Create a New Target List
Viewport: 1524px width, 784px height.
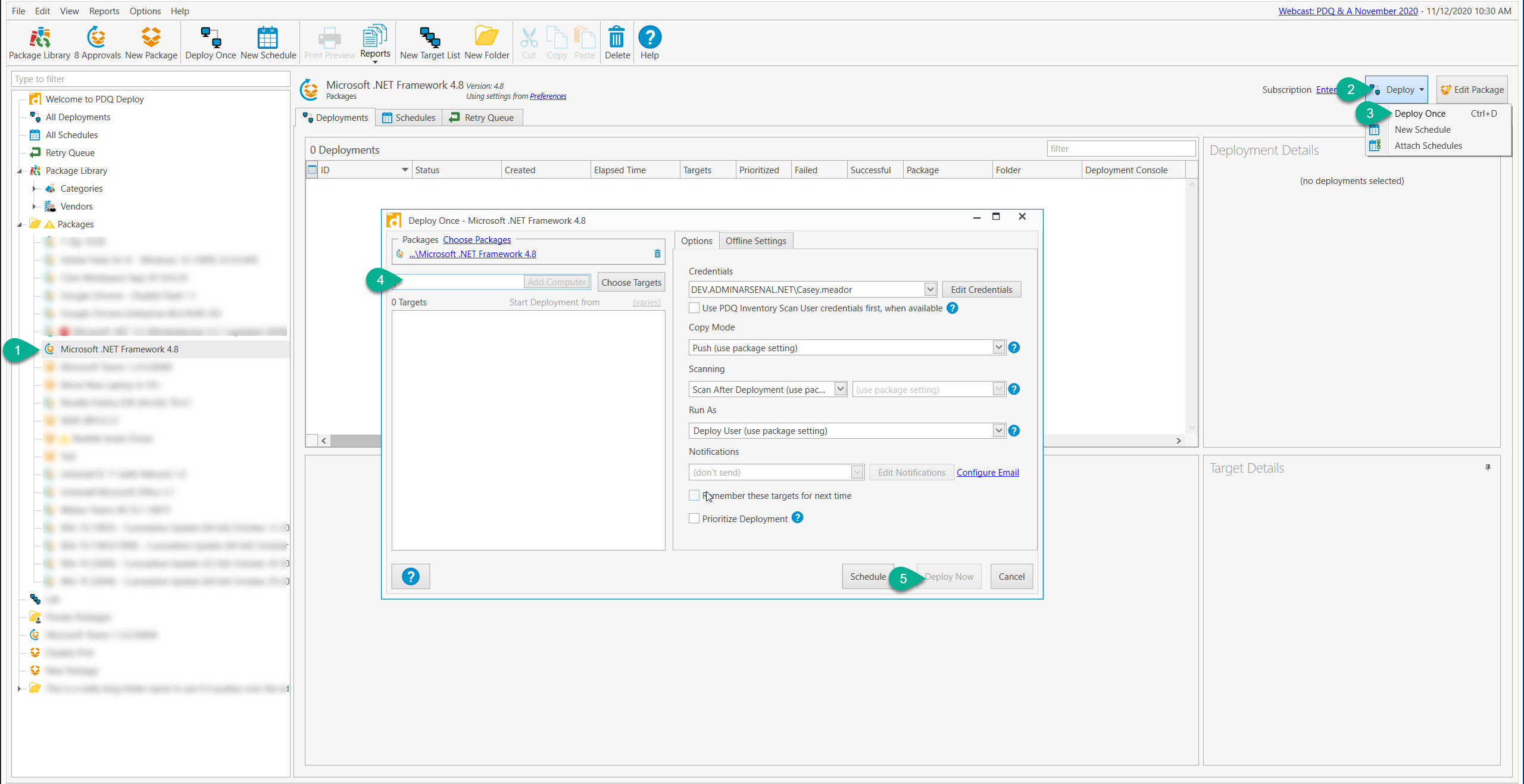[430, 43]
